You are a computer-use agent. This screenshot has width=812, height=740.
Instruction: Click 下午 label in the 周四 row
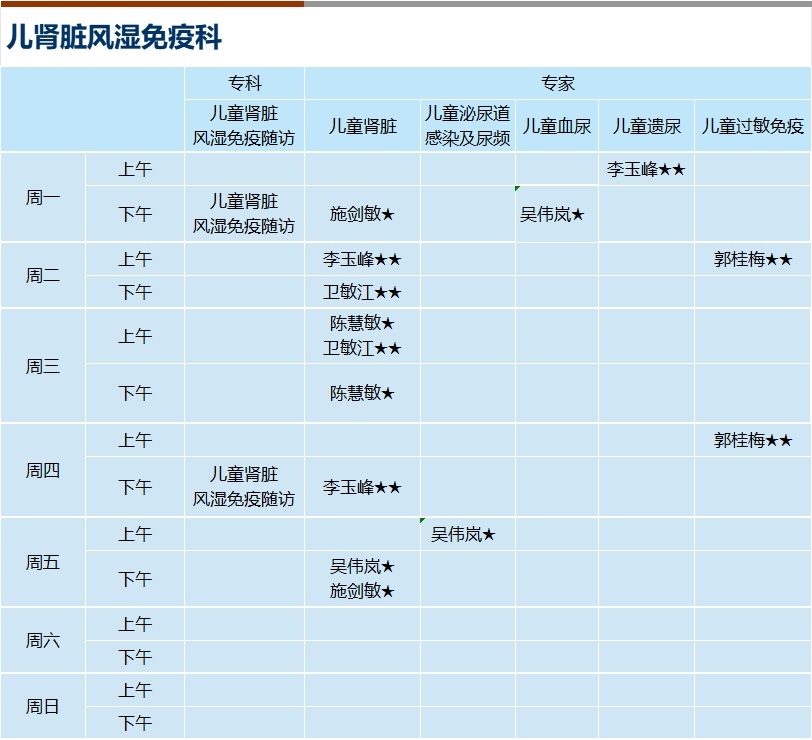coord(135,487)
